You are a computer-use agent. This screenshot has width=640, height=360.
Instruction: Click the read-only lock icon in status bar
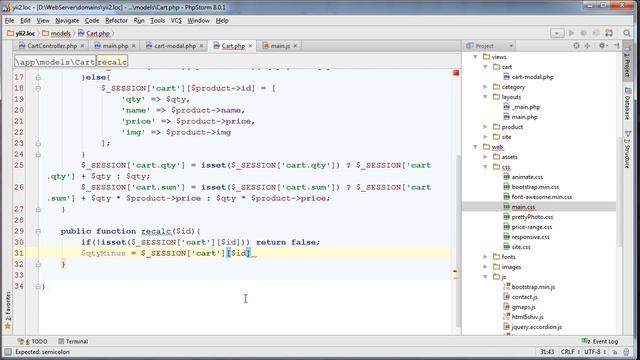pyautogui.click(x=615, y=352)
